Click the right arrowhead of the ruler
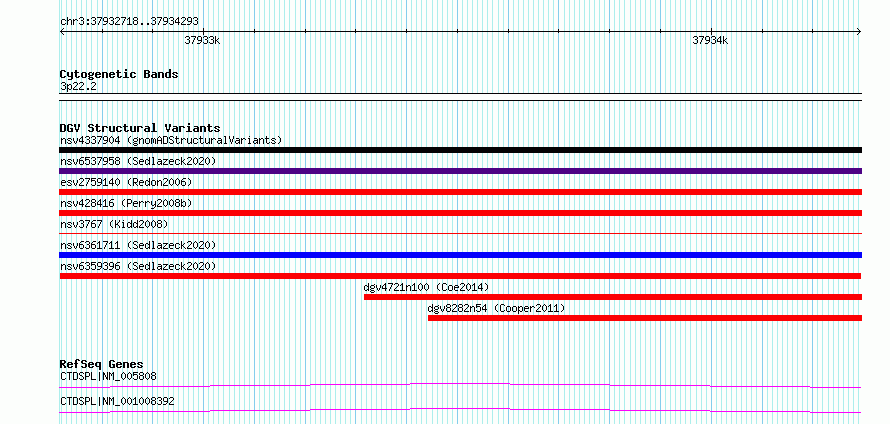This screenshot has width=890, height=424. pyautogui.click(x=859, y=31)
